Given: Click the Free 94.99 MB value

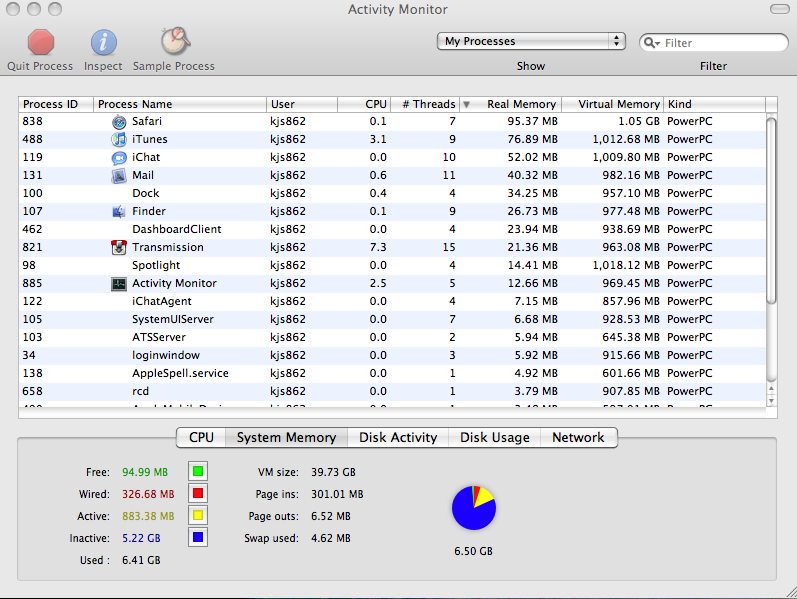Looking at the screenshot, I should 145,472.
